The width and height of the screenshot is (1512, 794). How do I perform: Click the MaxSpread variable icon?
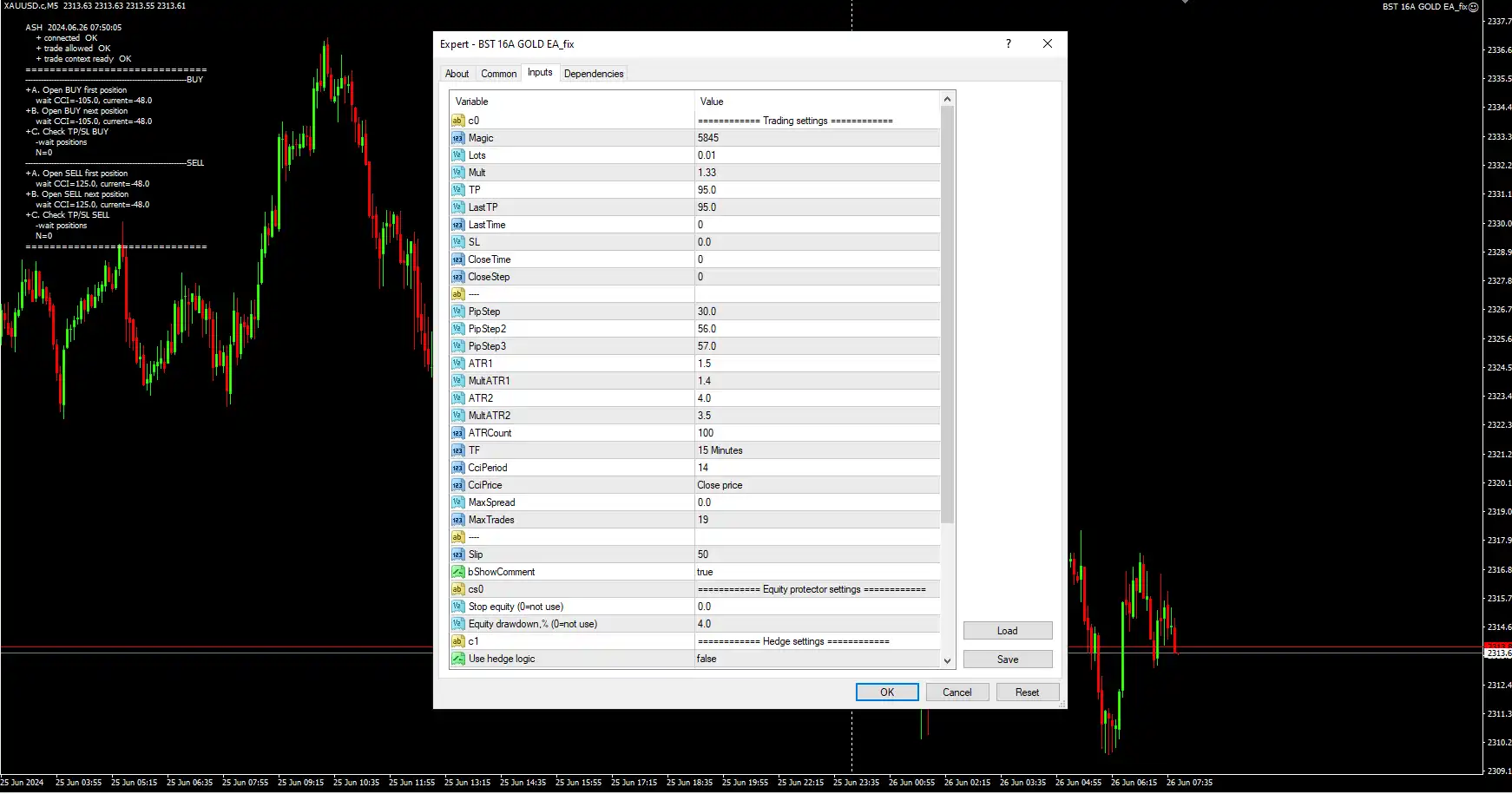pyautogui.click(x=457, y=502)
